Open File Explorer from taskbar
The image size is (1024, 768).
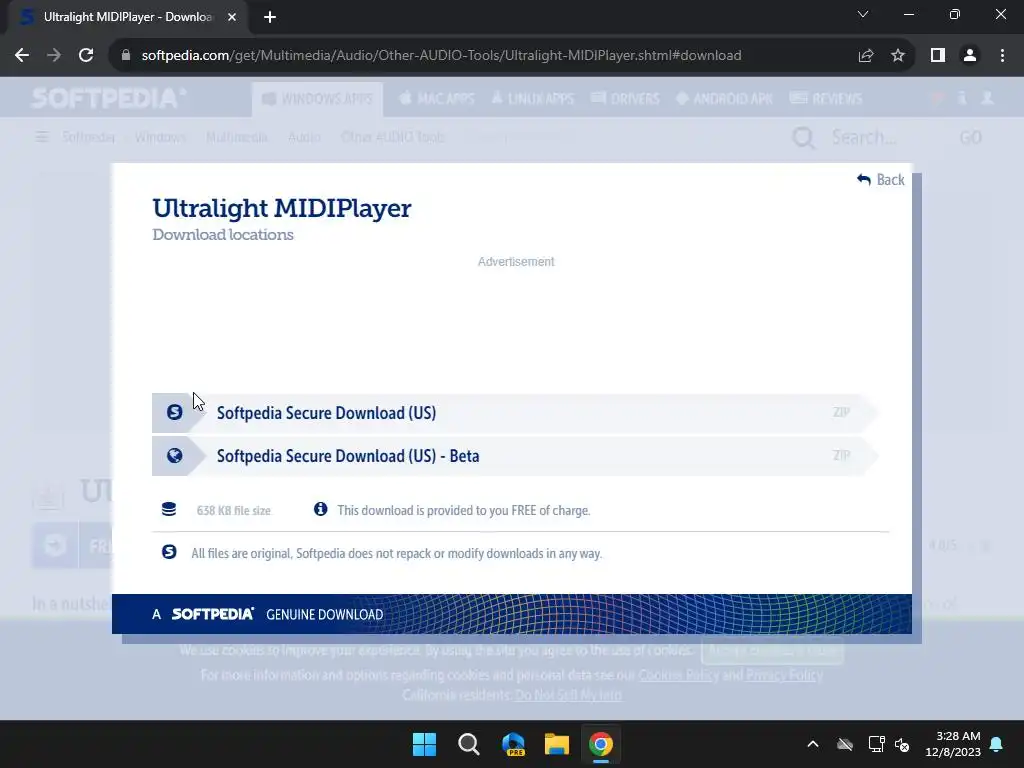click(x=557, y=744)
